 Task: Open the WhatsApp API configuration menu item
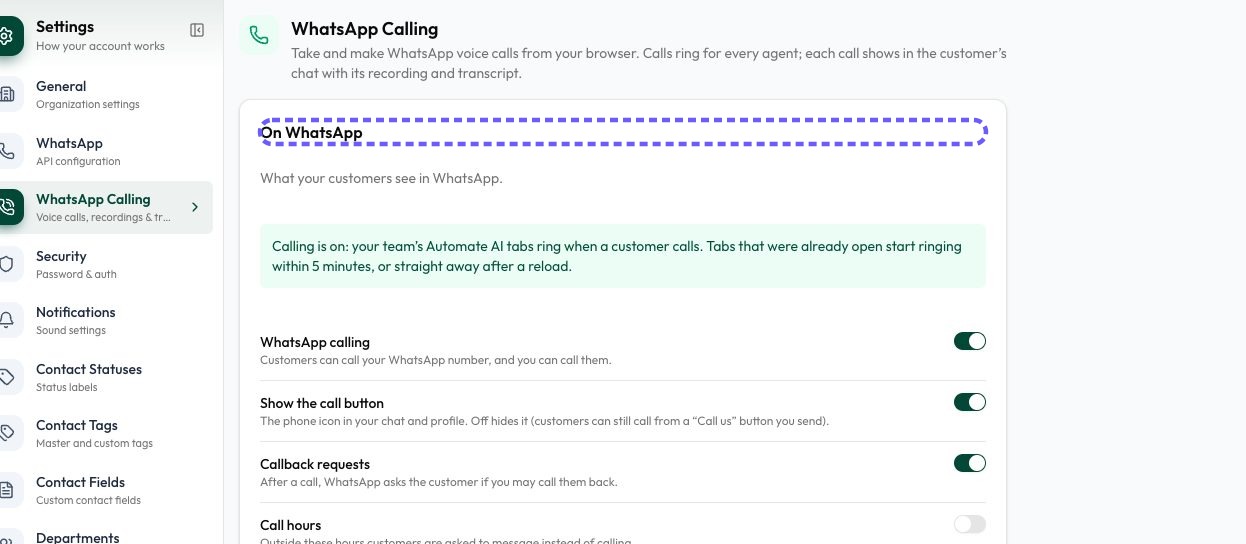pyautogui.click(x=106, y=151)
